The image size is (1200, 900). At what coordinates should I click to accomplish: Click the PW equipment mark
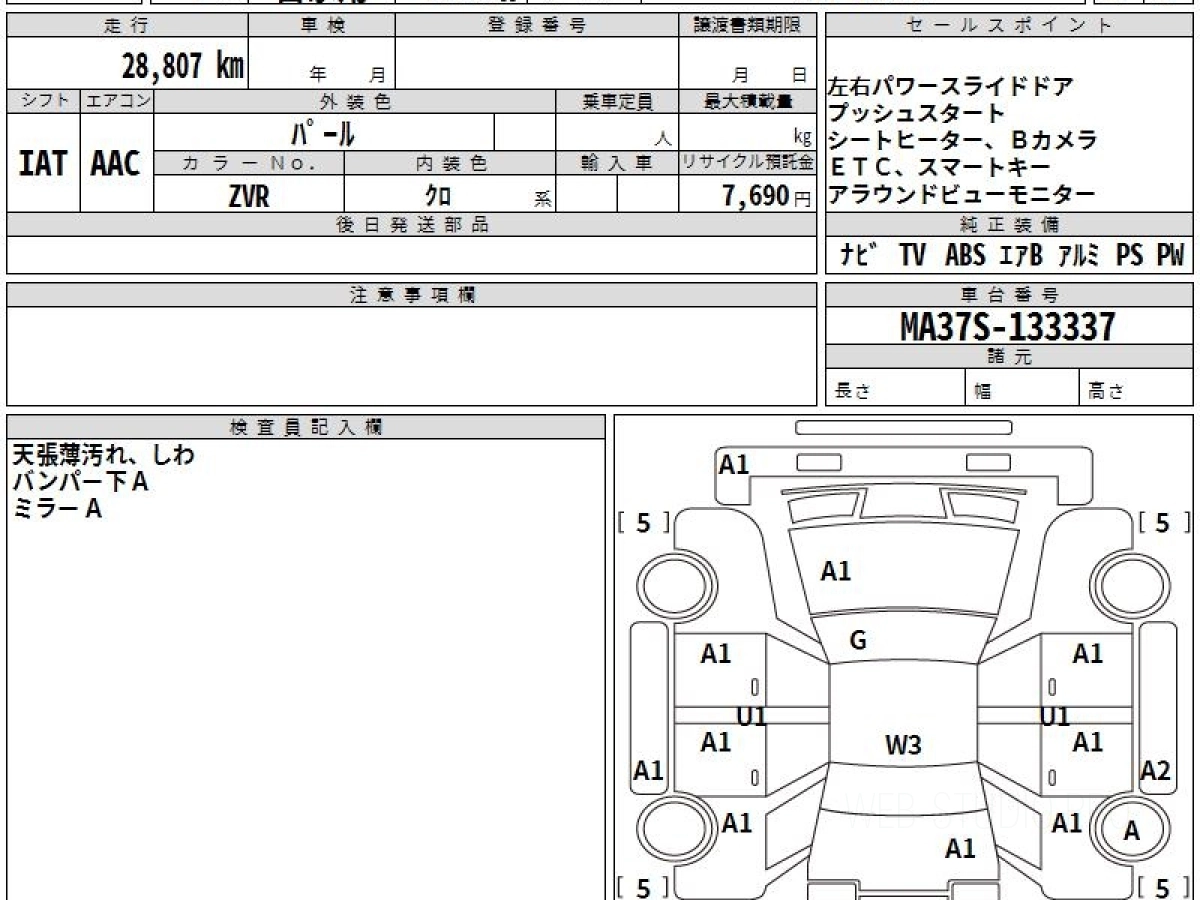click(1171, 256)
